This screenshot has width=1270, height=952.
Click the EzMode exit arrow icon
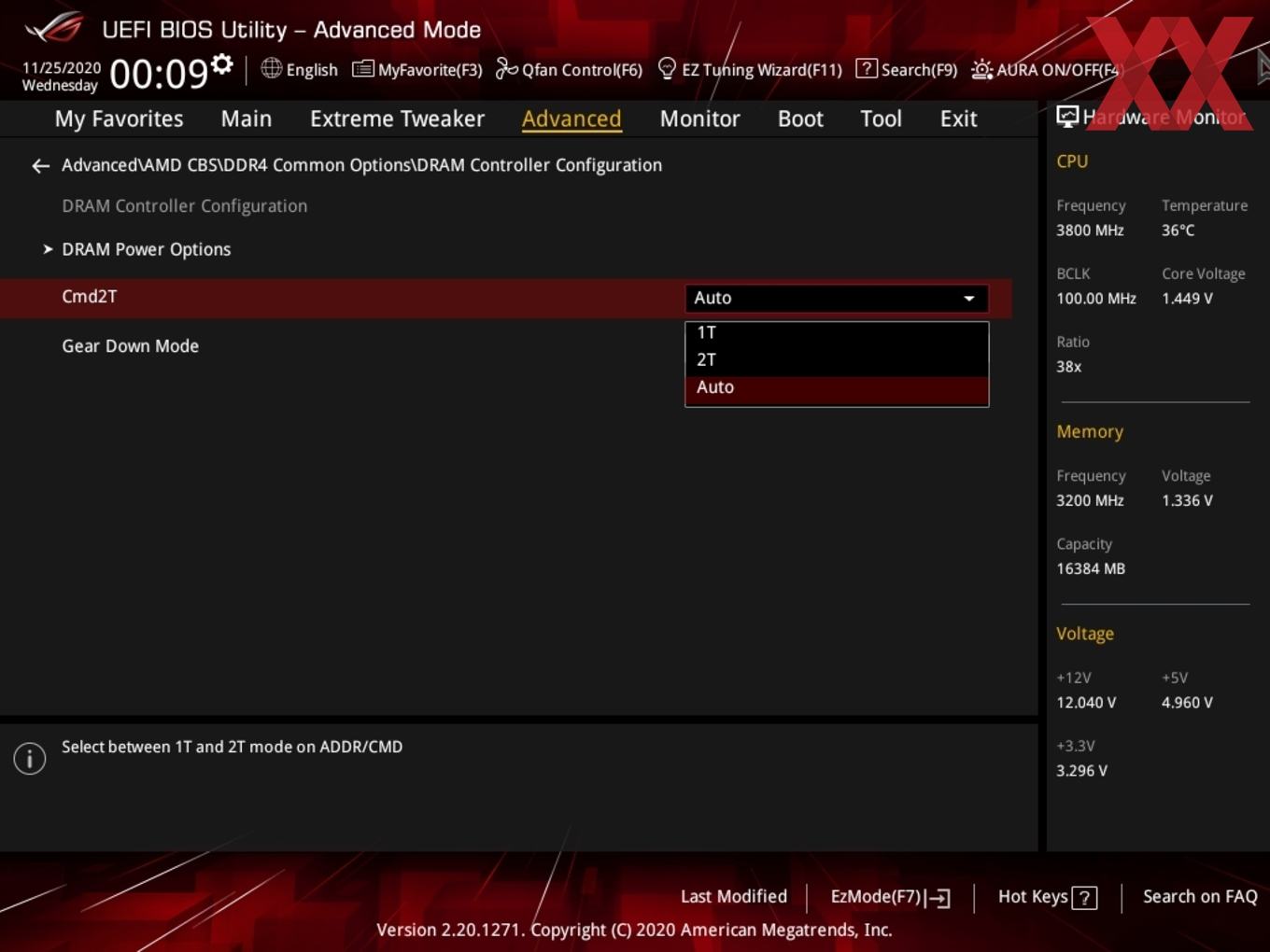tap(938, 898)
